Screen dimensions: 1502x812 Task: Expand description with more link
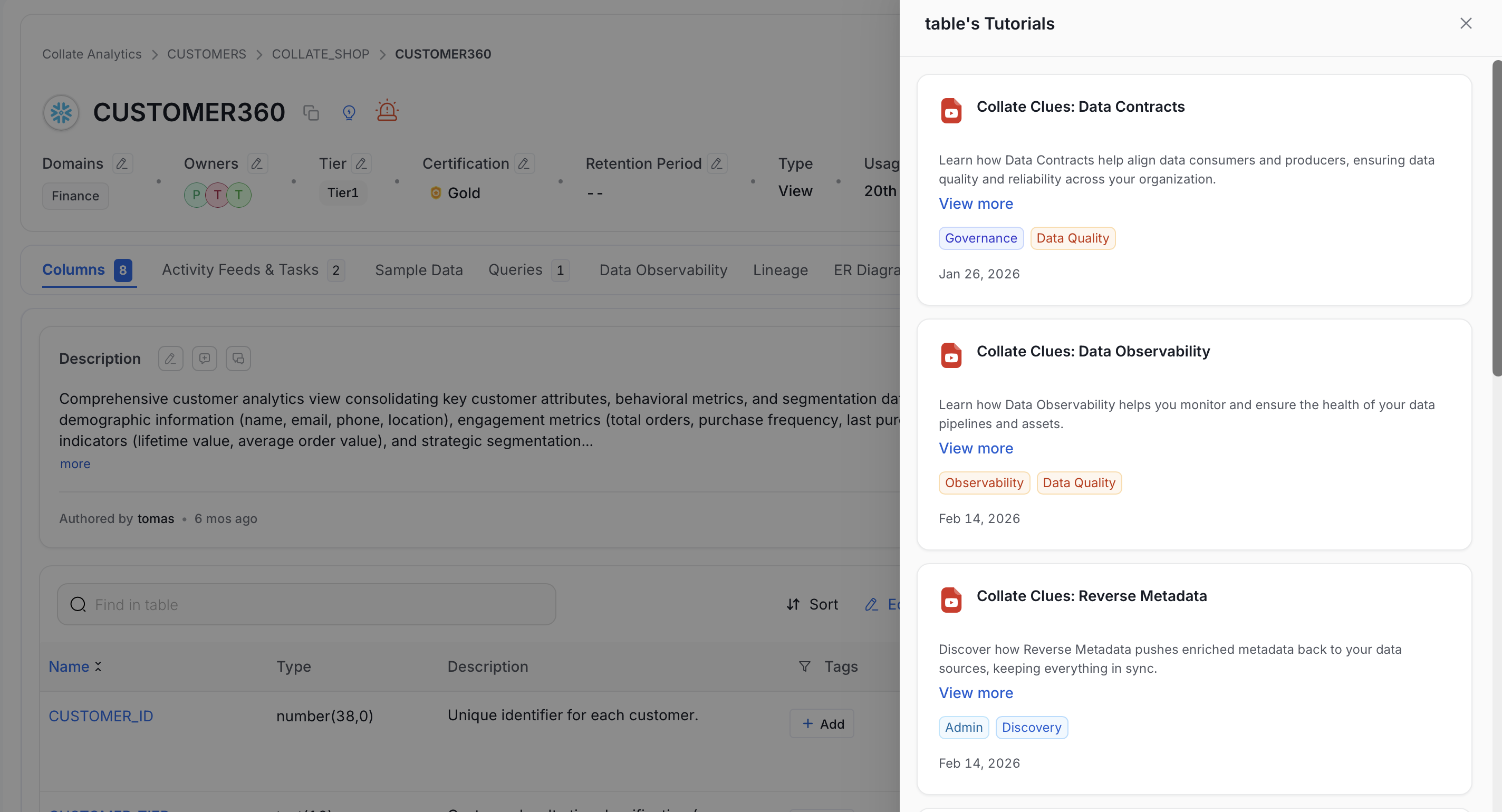click(75, 464)
